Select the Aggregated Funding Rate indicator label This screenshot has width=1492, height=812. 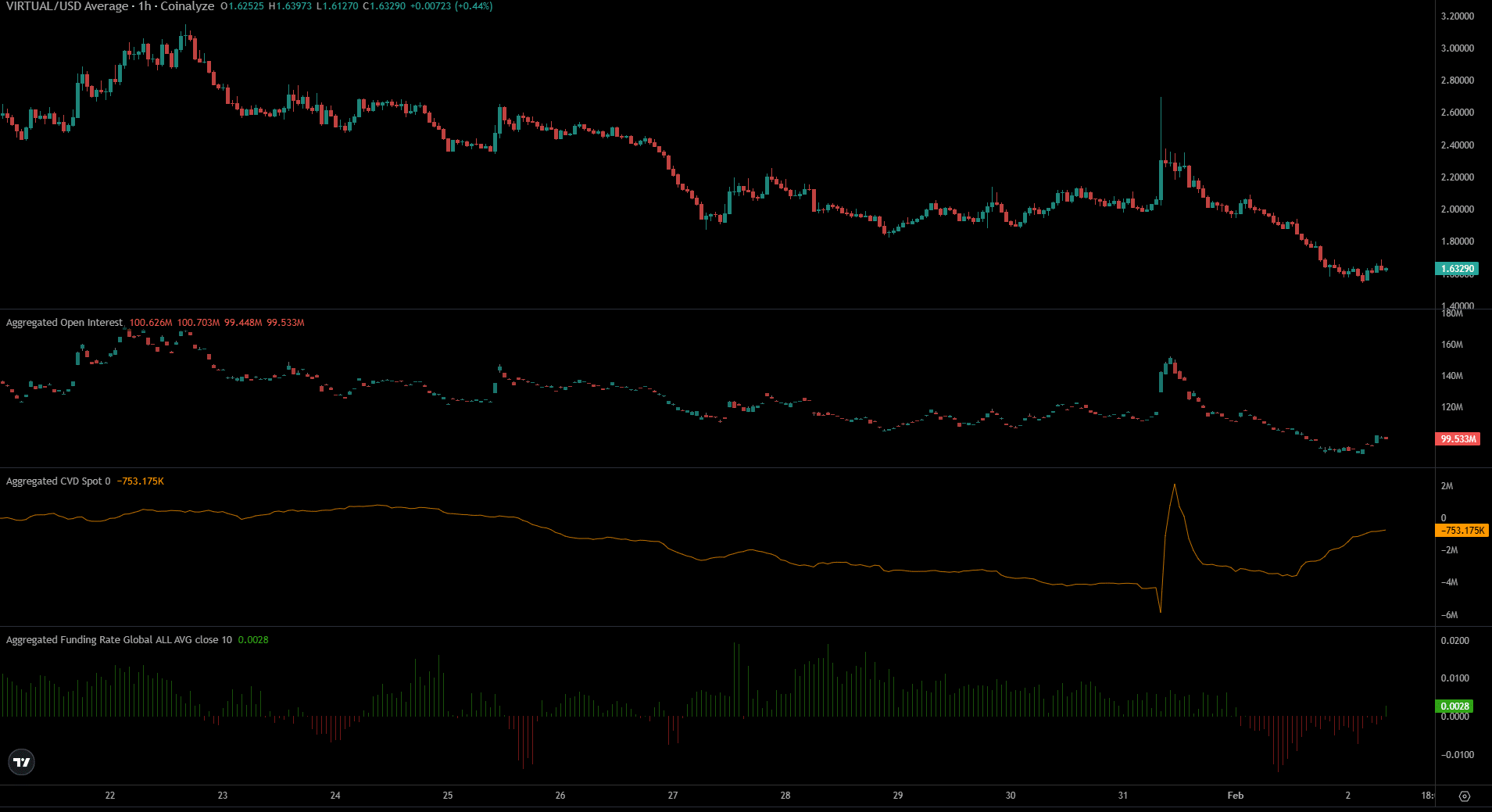point(119,640)
